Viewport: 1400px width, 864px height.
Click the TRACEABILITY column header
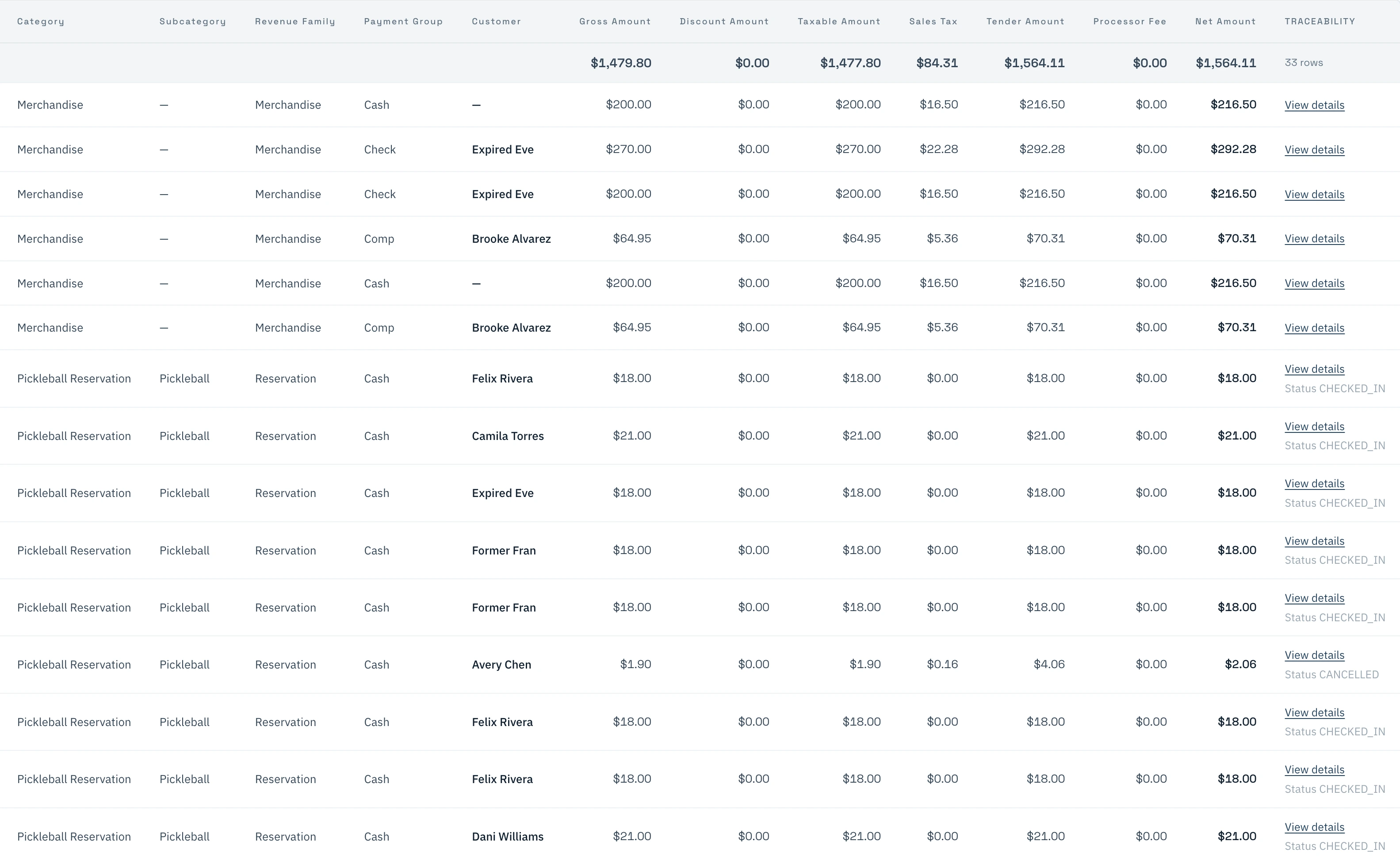tap(1320, 21)
